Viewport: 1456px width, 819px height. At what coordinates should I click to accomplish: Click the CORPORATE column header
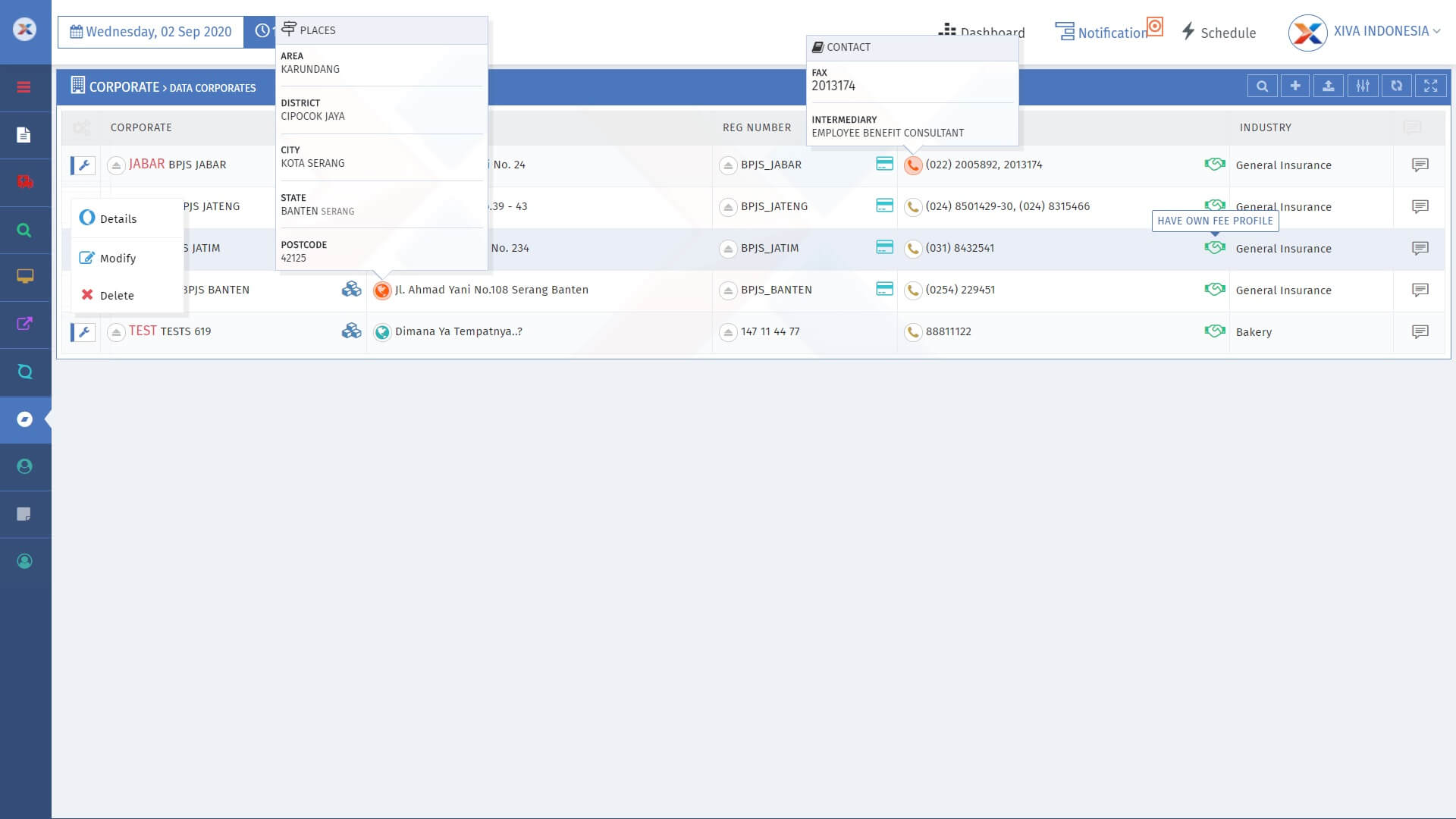[x=141, y=127]
